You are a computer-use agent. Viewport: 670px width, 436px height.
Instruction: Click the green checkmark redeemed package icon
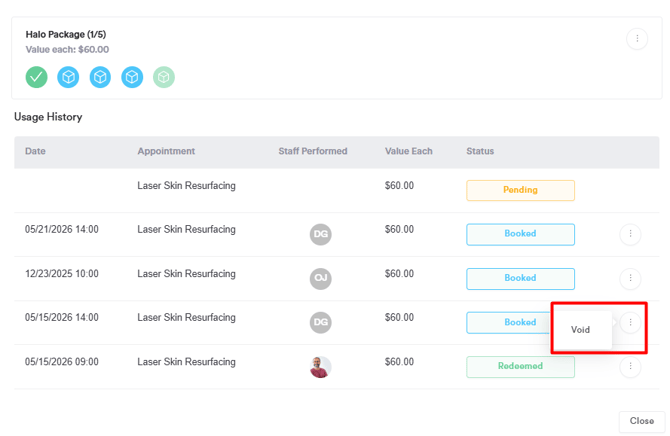coord(36,77)
